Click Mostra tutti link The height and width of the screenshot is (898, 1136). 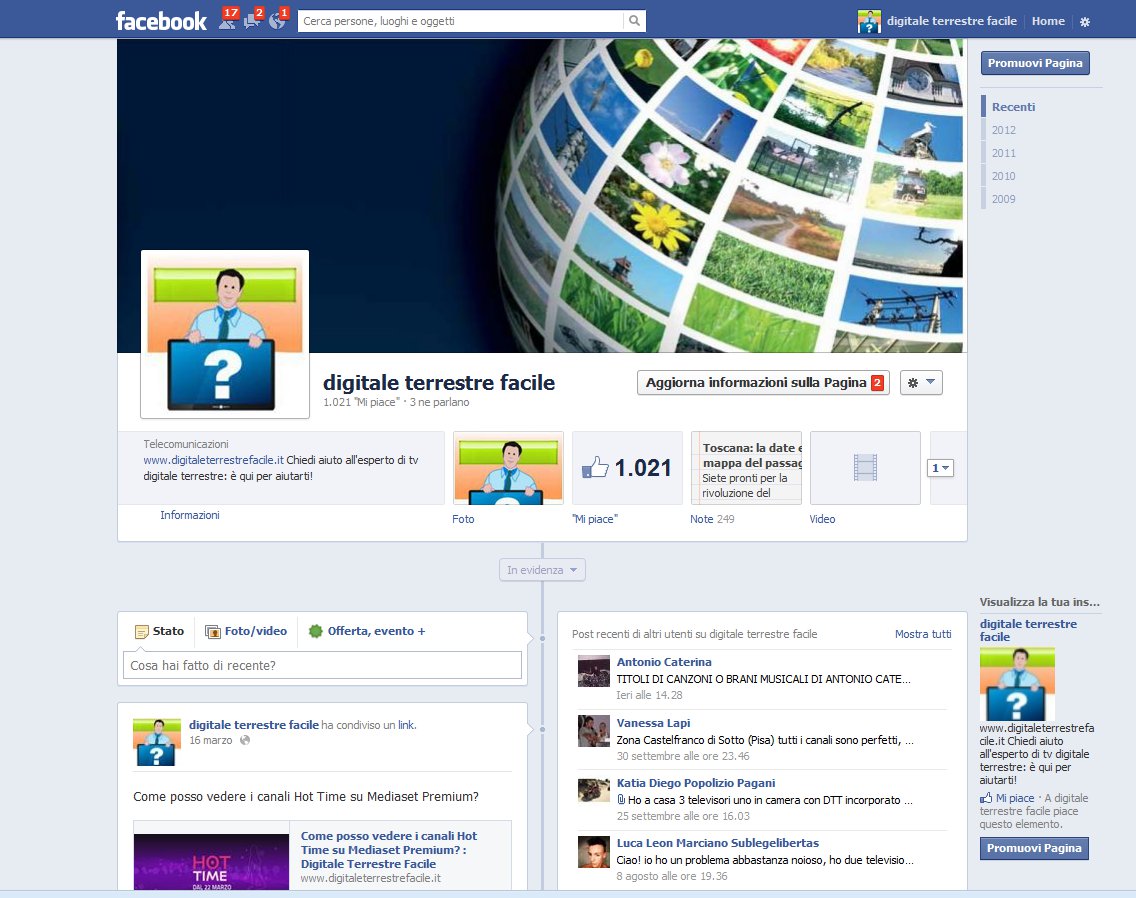923,634
